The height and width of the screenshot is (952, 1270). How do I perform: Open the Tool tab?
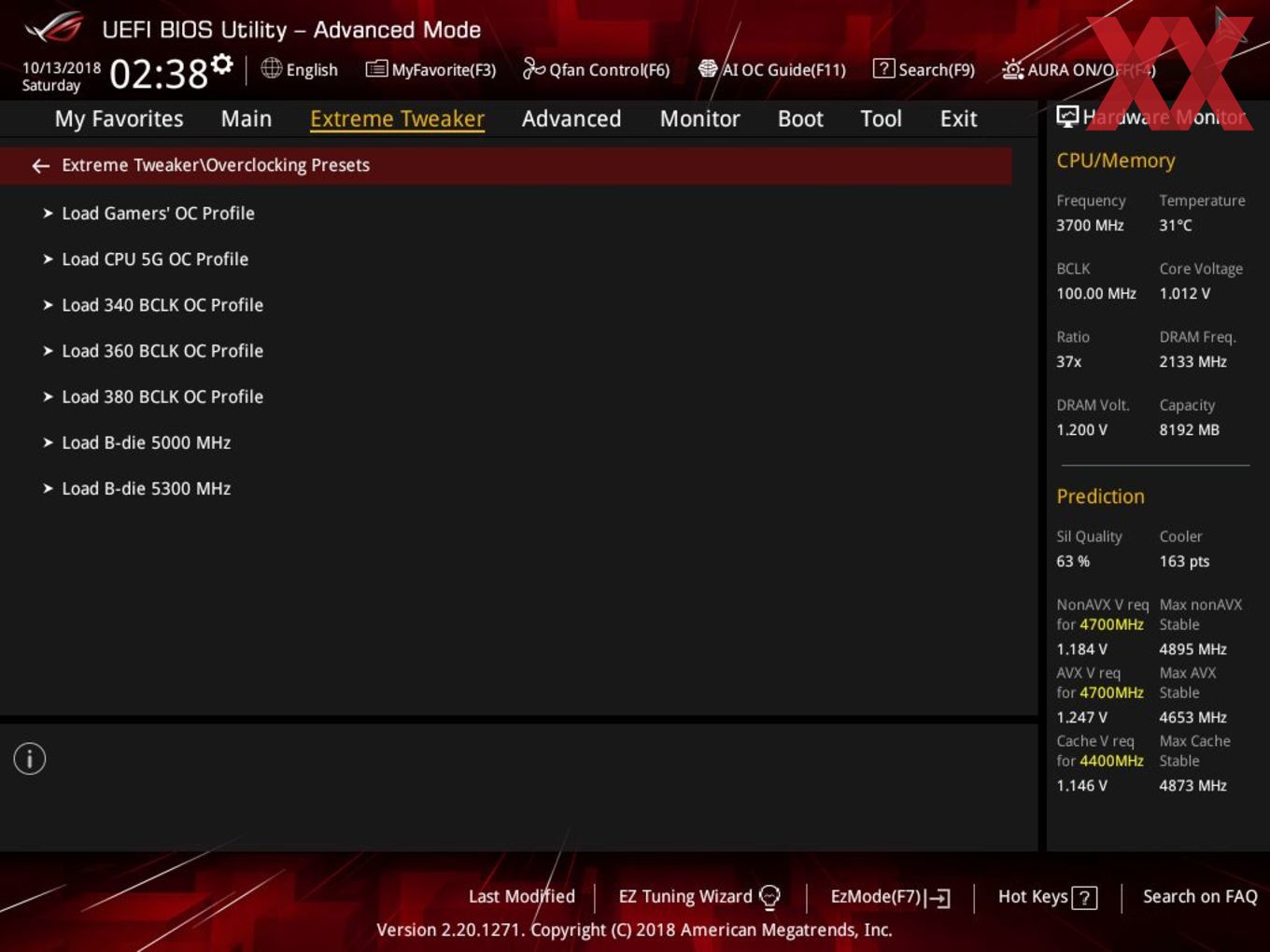pyautogui.click(x=881, y=119)
